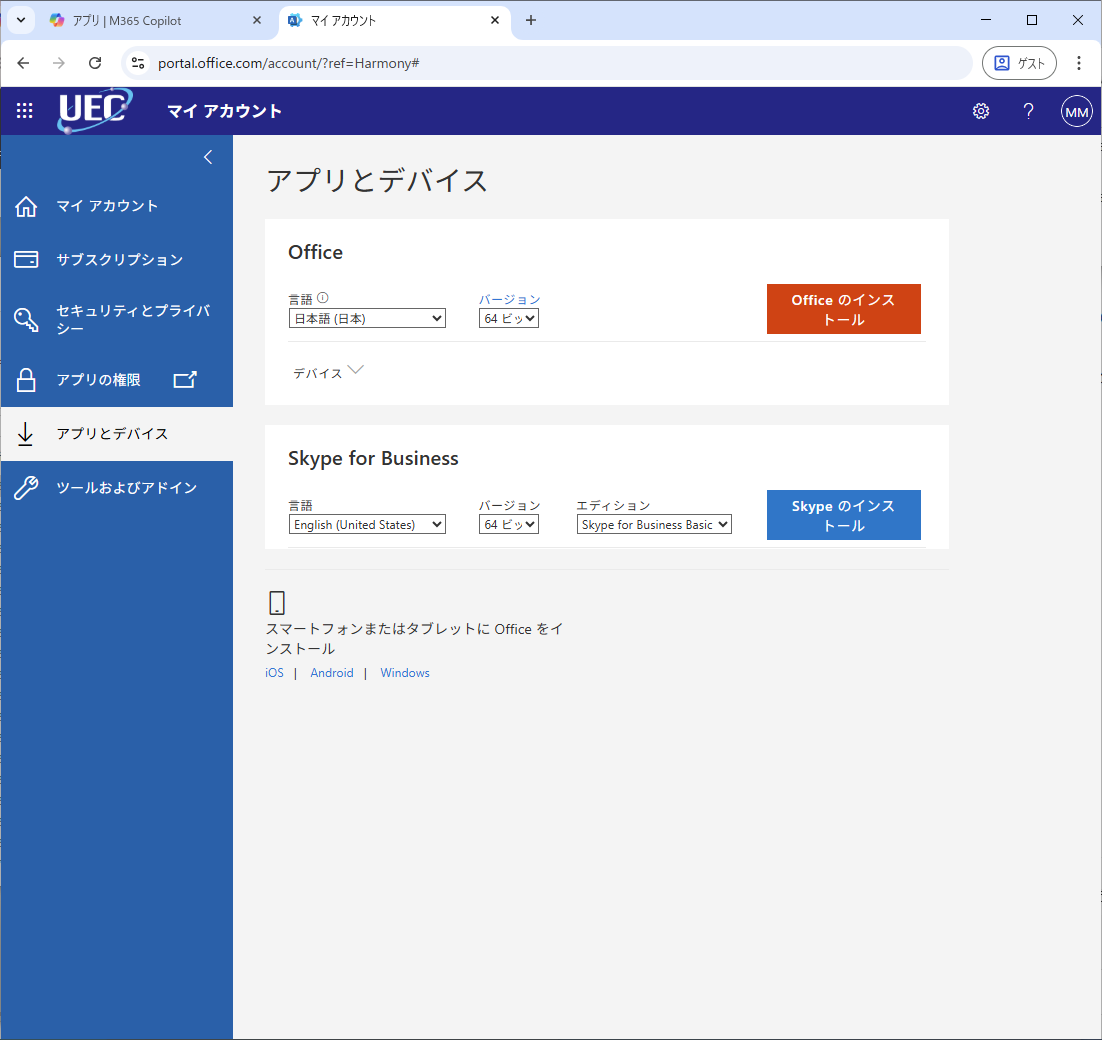
Task: Open the Office version dropdown
Action: pos(508,319)
